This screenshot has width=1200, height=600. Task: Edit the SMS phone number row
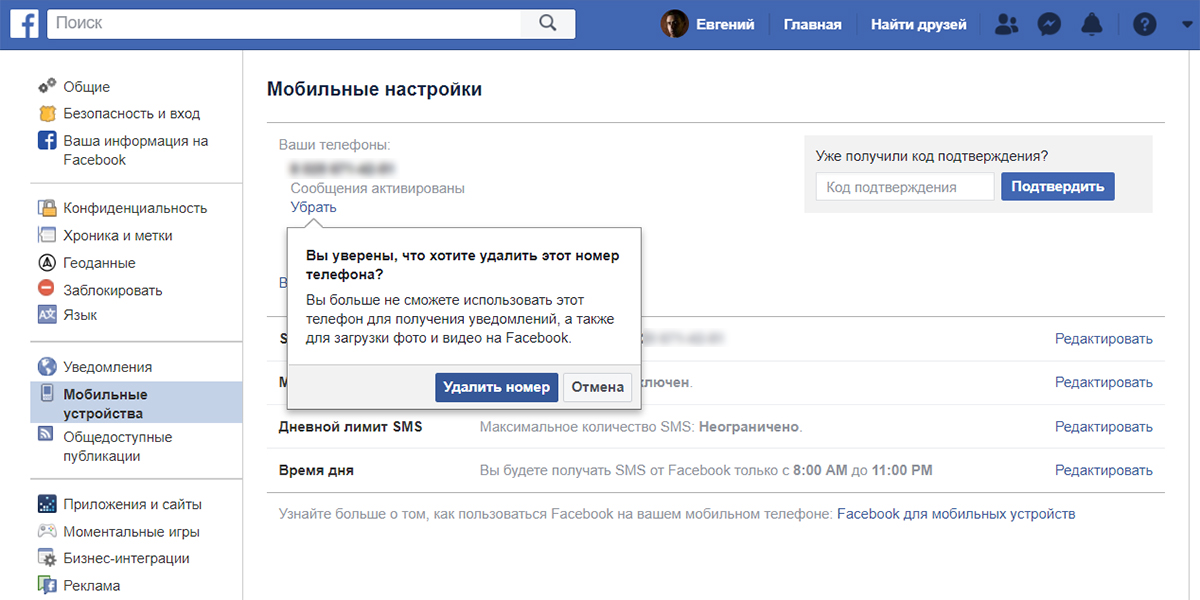point(1104,339)
